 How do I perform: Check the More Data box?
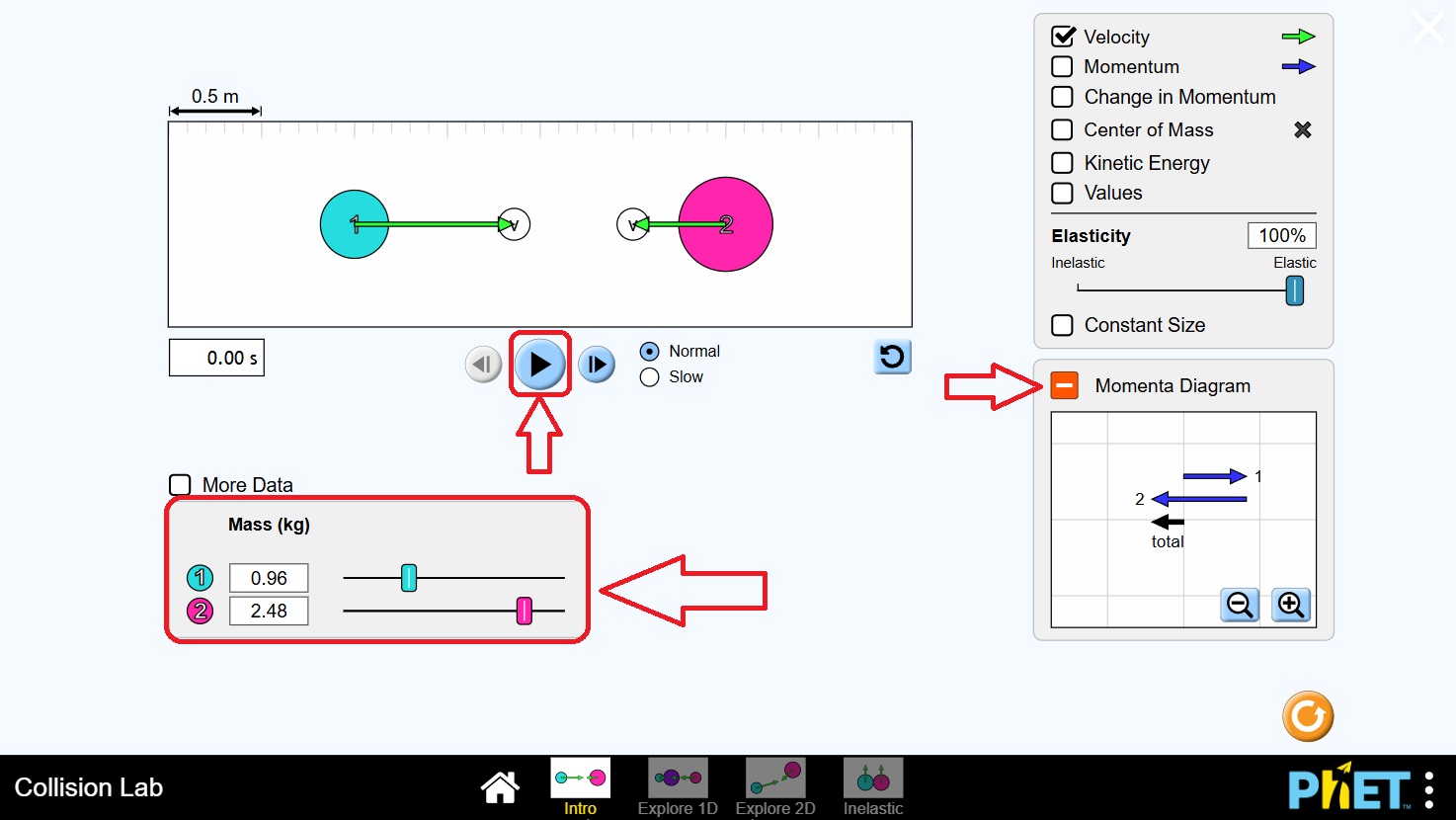[180, 484]
